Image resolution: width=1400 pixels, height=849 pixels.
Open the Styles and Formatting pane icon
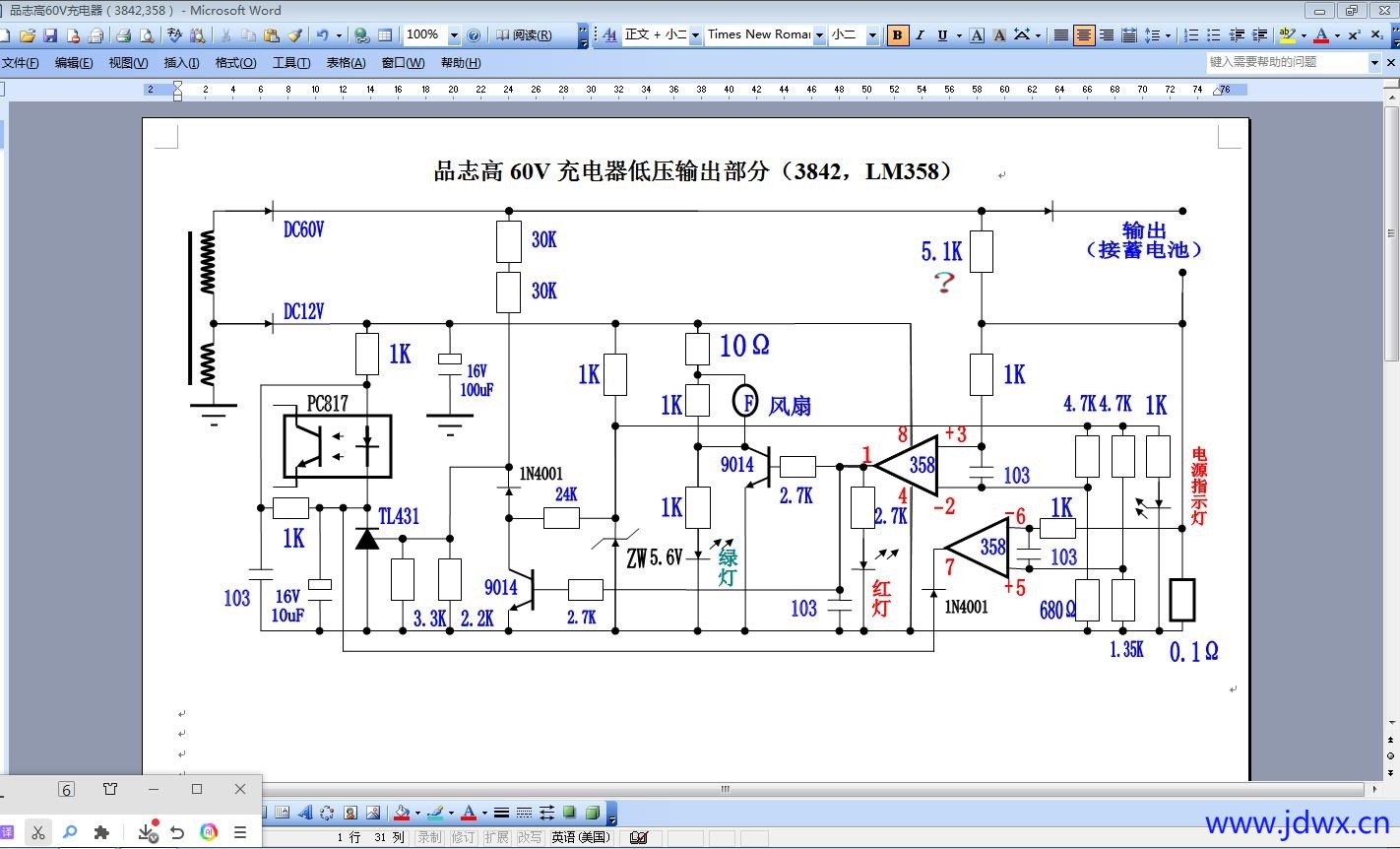[609, 35]
